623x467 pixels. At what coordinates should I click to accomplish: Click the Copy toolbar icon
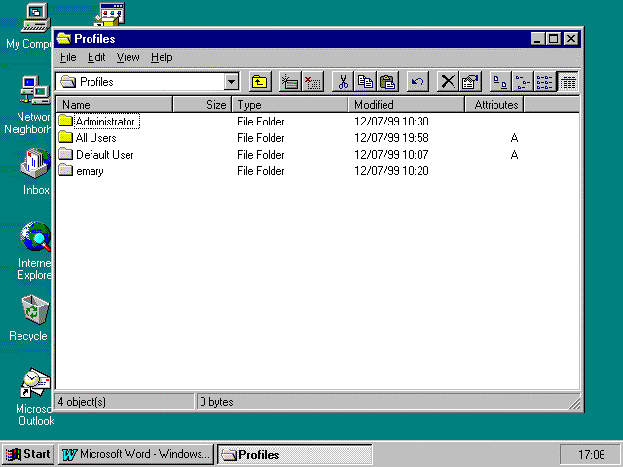[365, 82]
